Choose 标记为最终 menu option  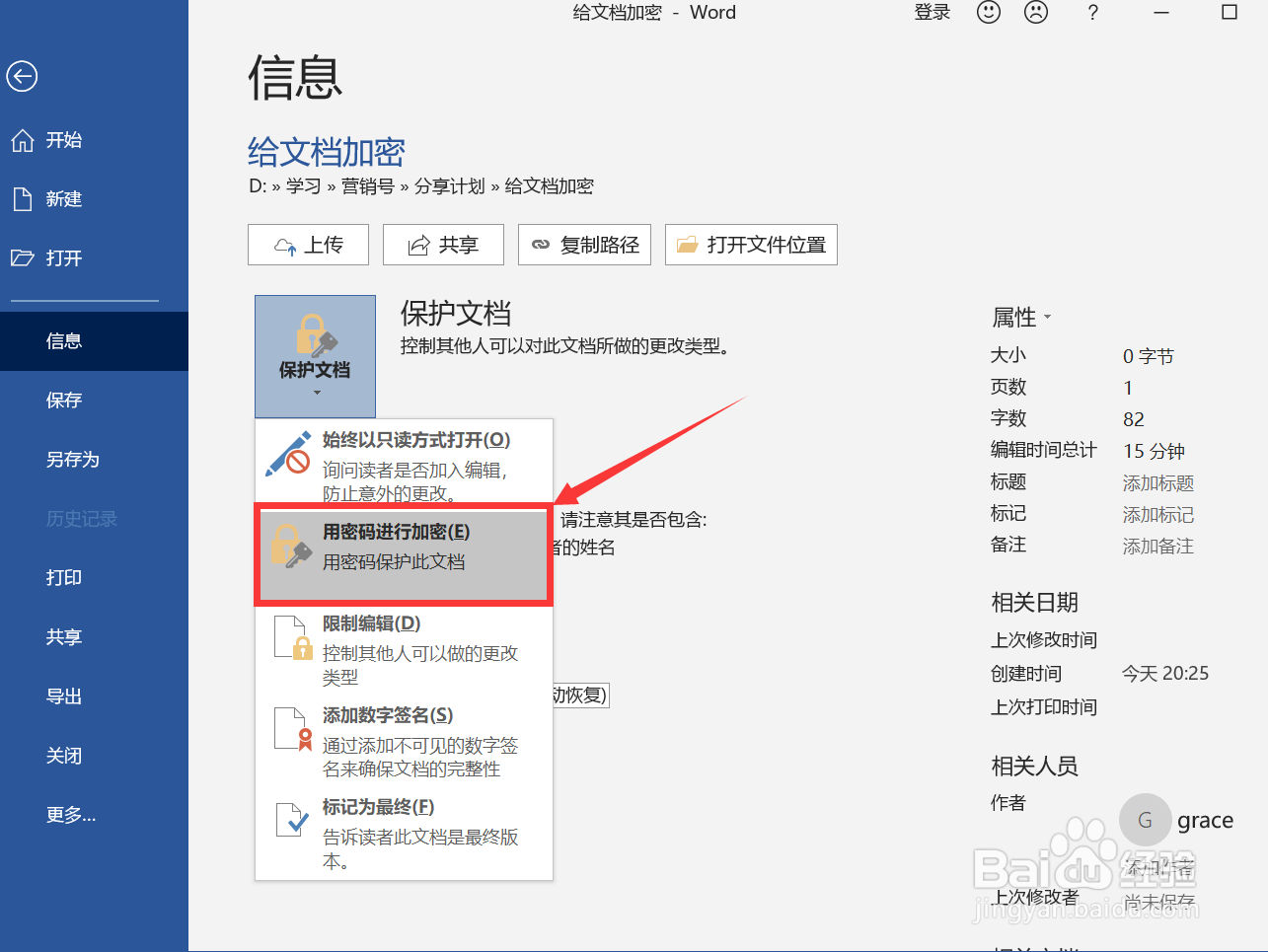pyautogui.click(x=404, y=833)
